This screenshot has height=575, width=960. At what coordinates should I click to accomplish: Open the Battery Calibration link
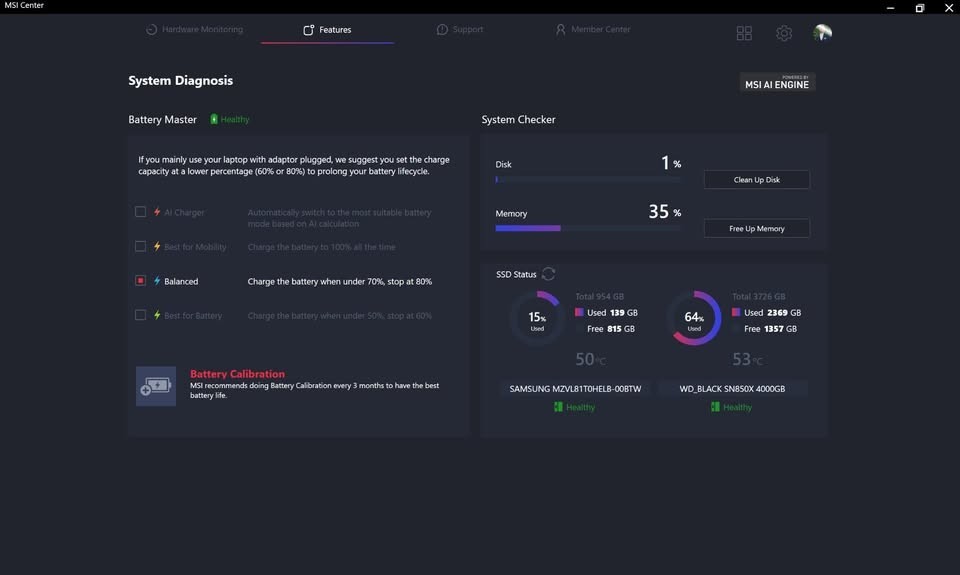237,374
